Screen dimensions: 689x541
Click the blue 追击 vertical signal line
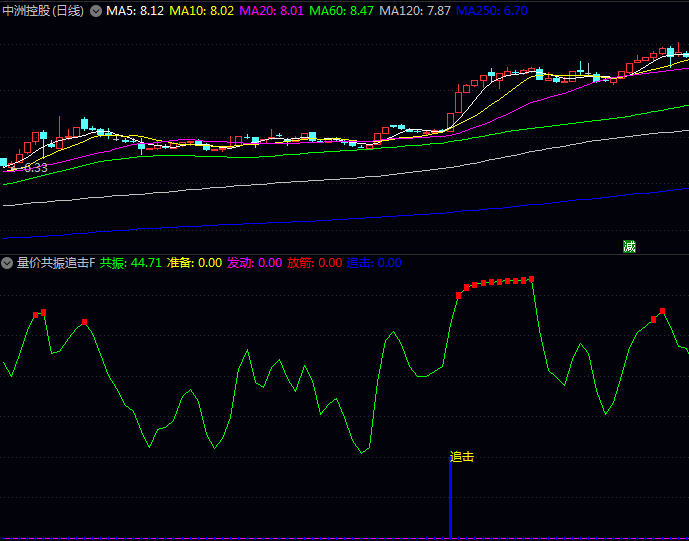point(450,500)
